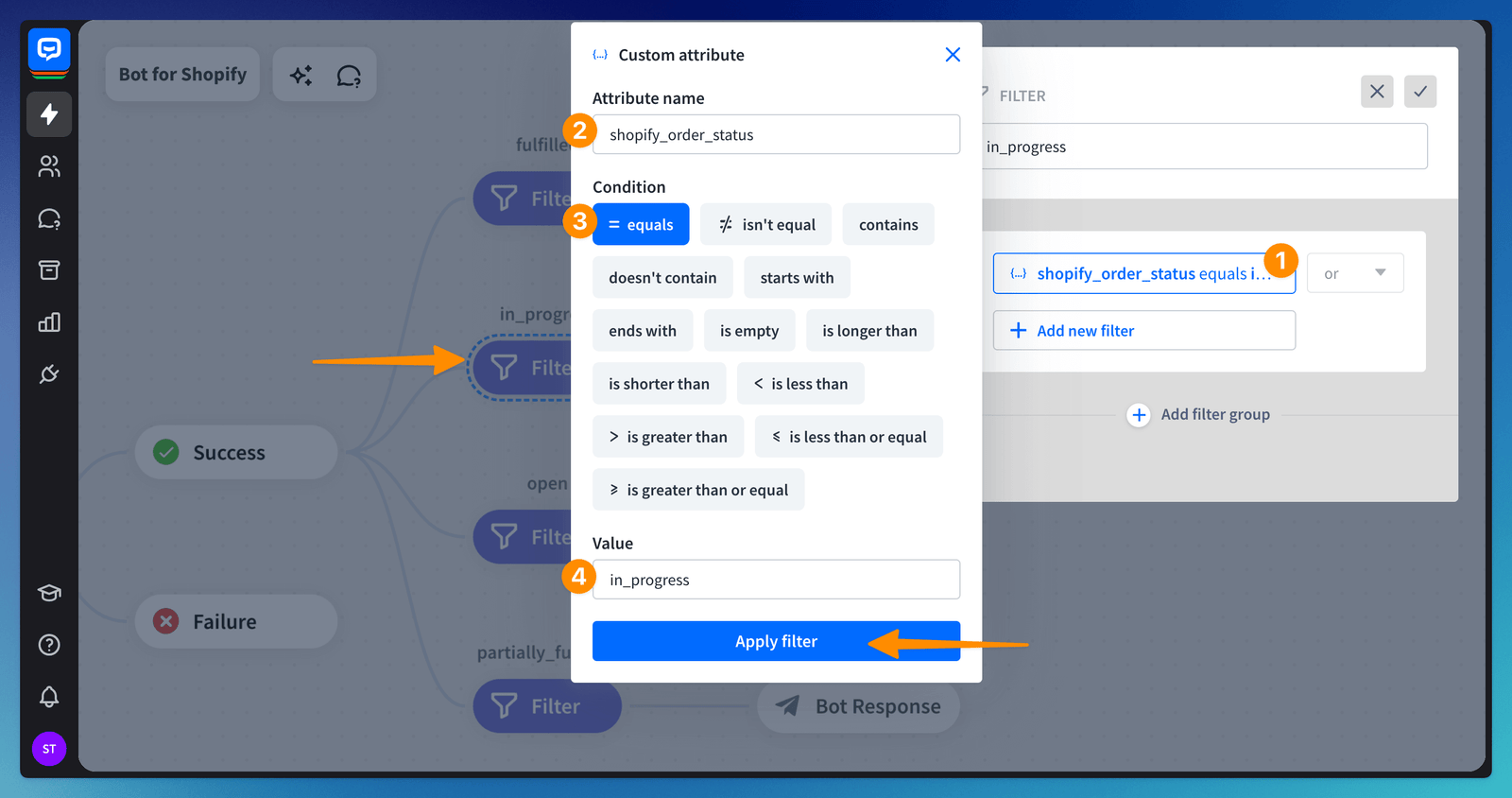This screenshot has height=798, width=1512.
Task: Select the 'starts with' condition
Action: click(x=797, y=278)
